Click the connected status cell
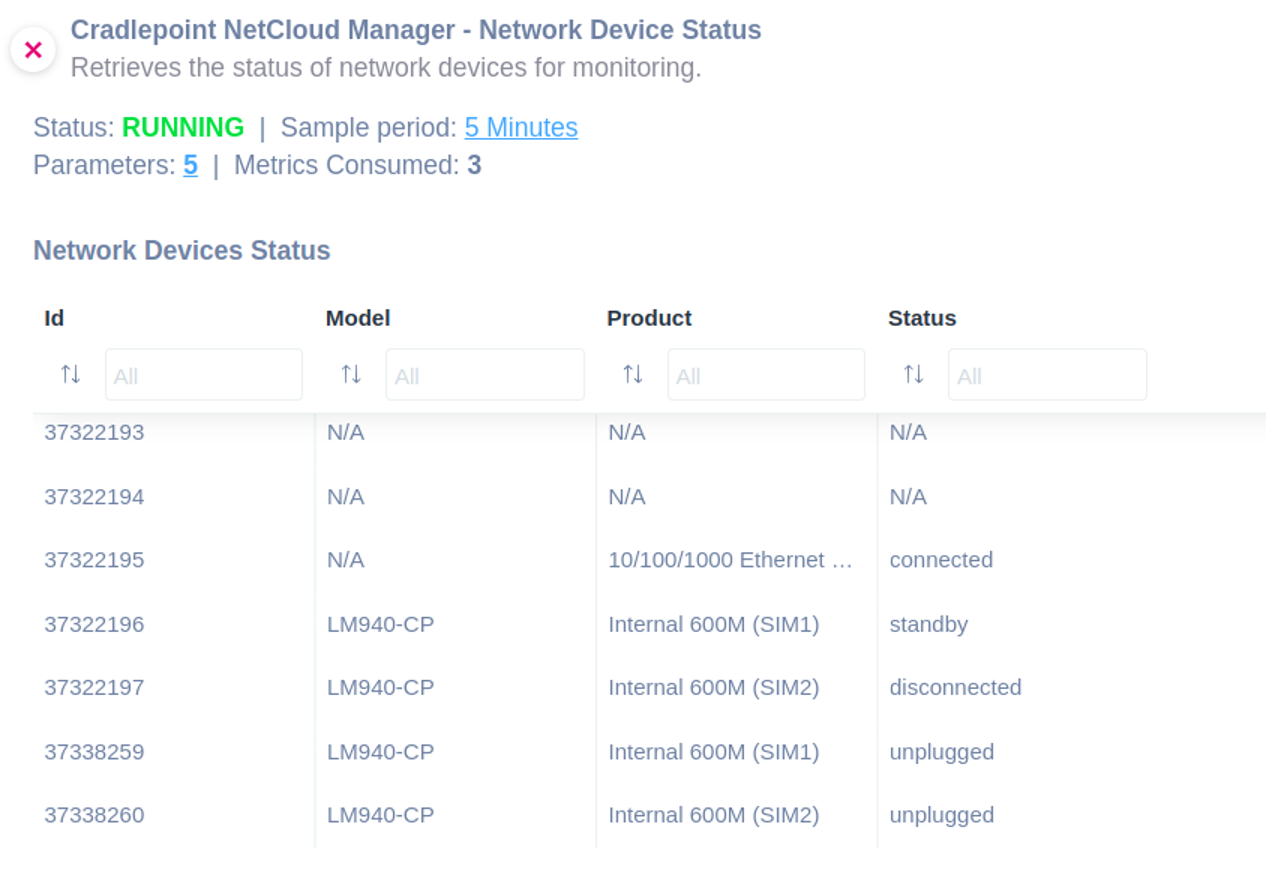The image size is (1266, 890). click(x=941, y=560)
